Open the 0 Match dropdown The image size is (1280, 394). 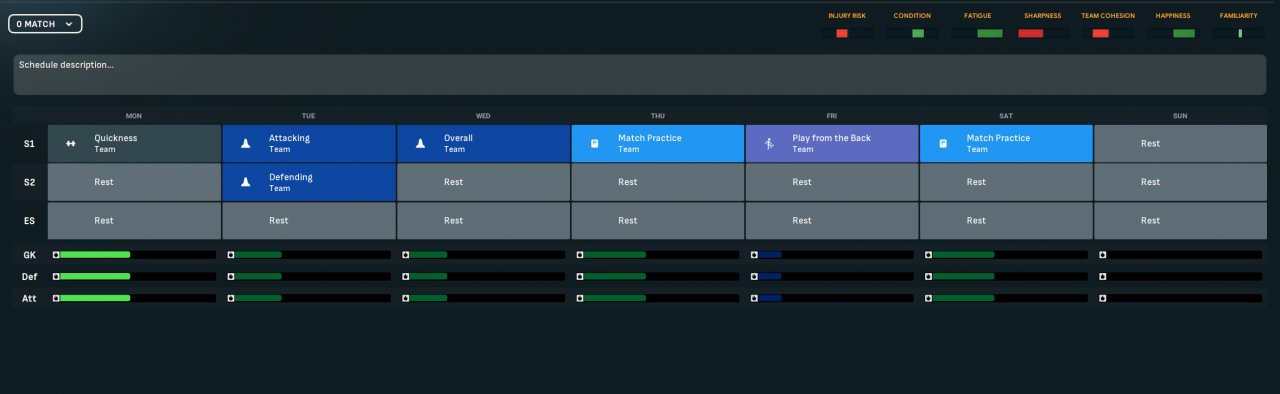[x=45, y=24]
